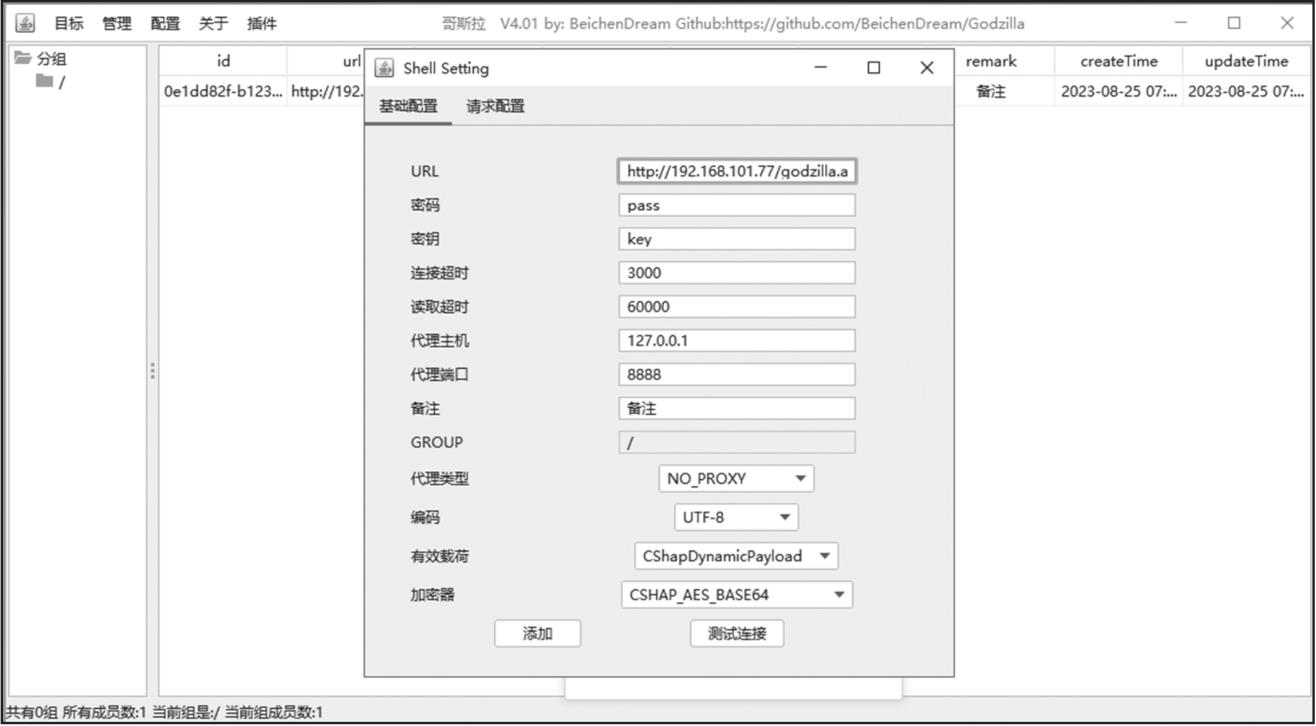Click the 连接超时 field showing 3000
1316x726 pixels.
[737, 273]
